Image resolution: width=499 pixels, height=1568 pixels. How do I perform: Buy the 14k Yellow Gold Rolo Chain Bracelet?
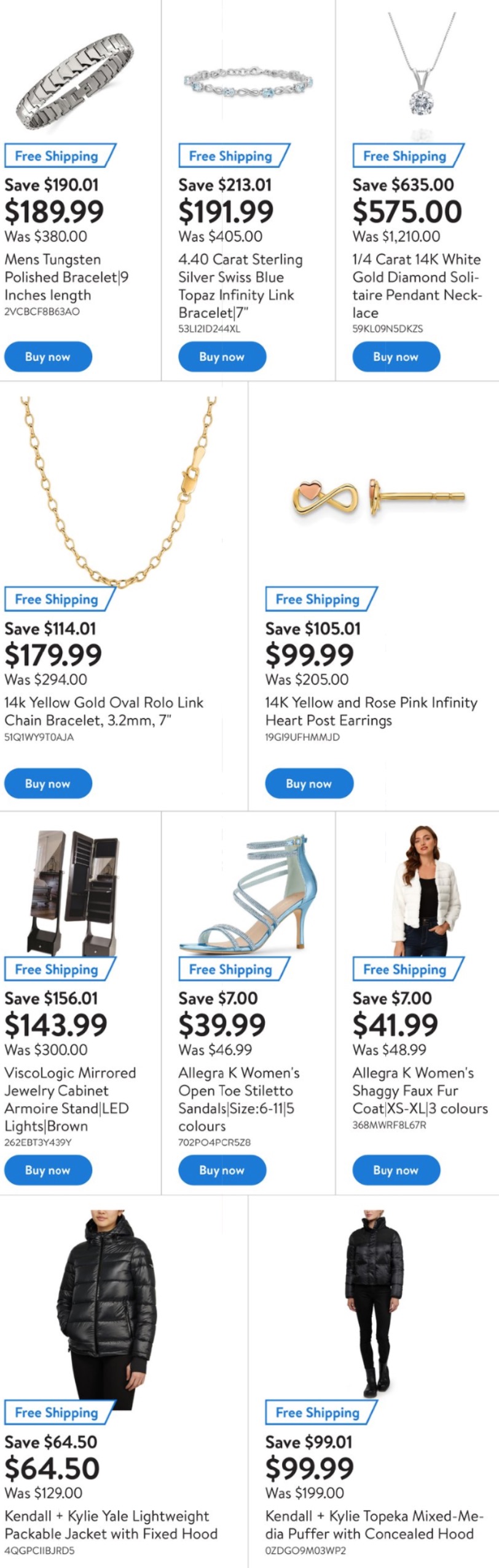pos(48,783)
